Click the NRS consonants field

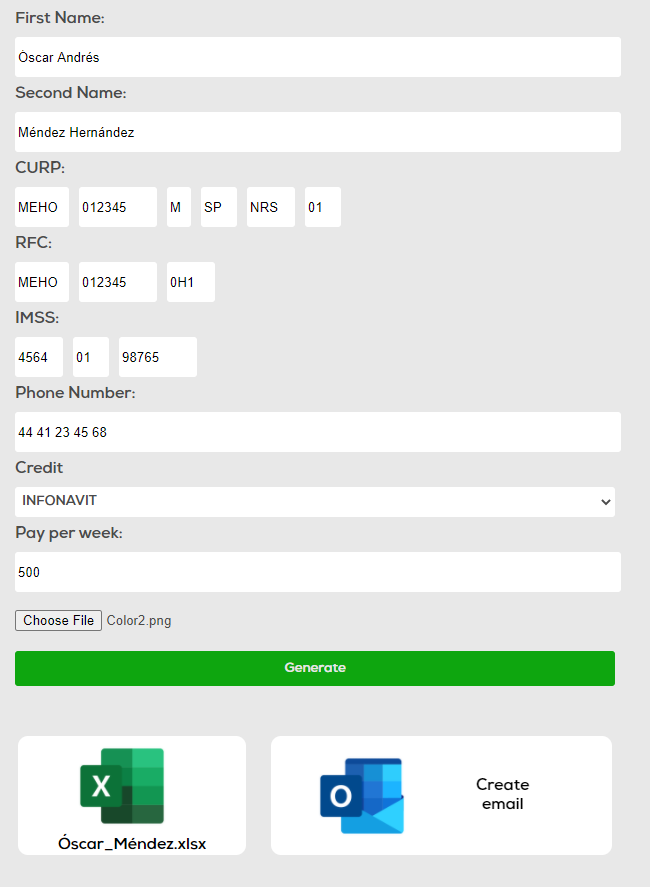[x=270, y=207]
